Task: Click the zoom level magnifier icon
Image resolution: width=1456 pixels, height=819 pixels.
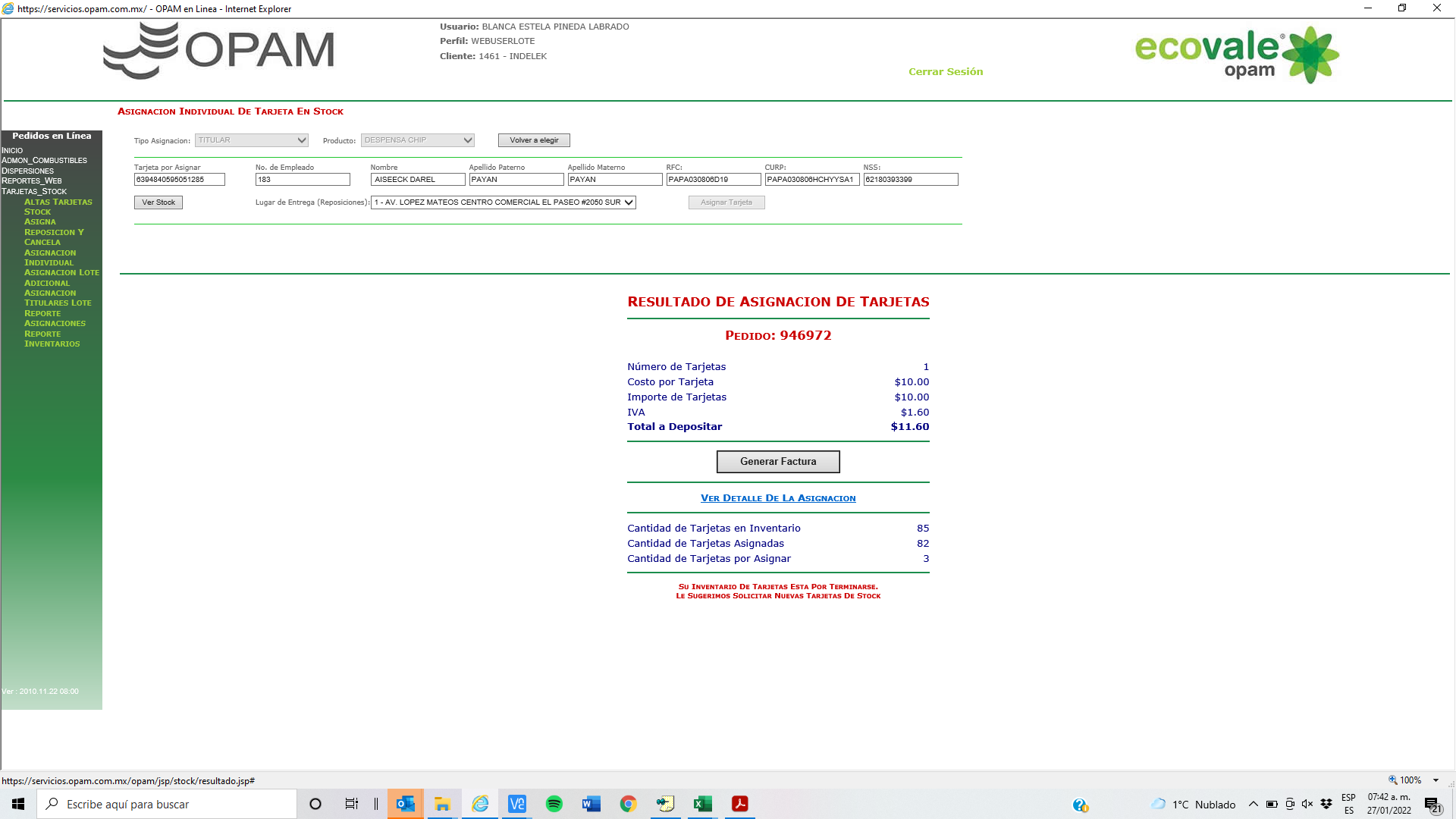Action: click(1392, 780)
